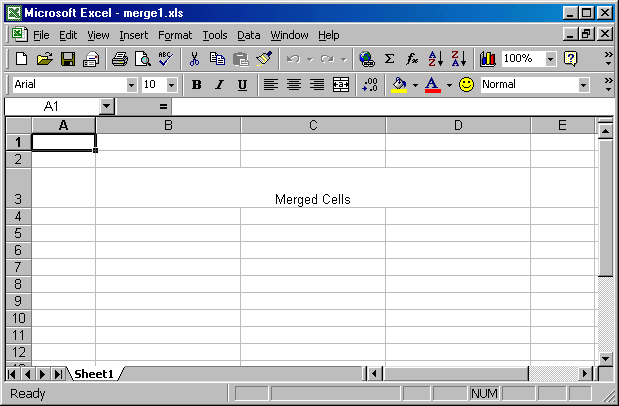Switch to the Sheet1 tab
Image resolution: width=619 pixels, height=406 pixels.
[93, 373]
